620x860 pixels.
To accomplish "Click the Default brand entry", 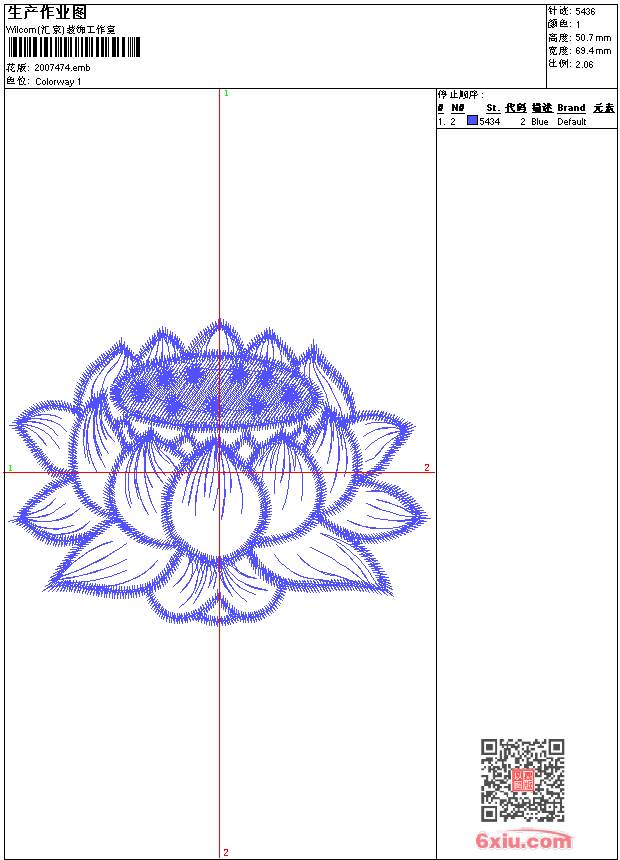I will pos(572,122).
